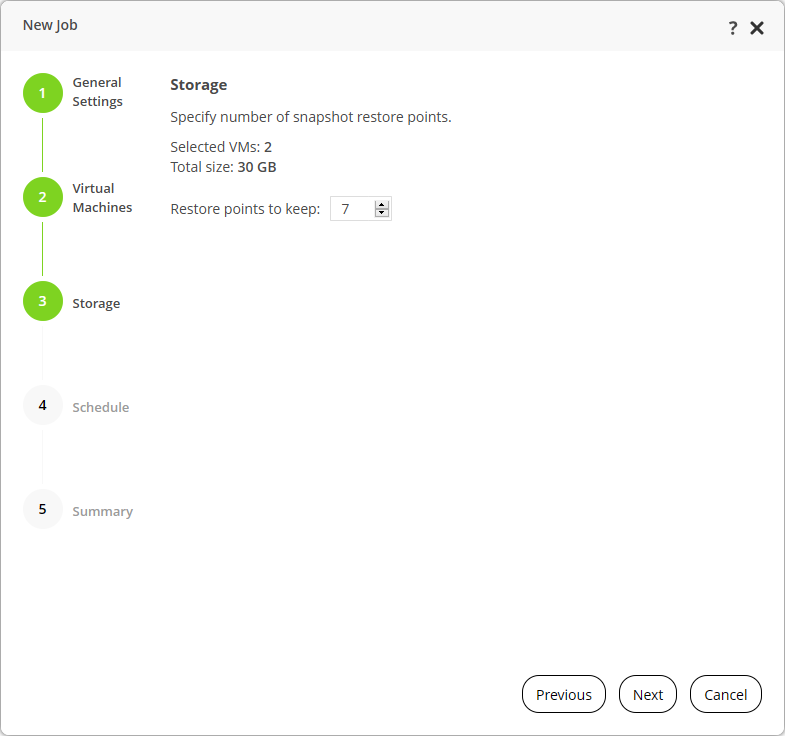Open the help question mark icon

tap(733, 28)
